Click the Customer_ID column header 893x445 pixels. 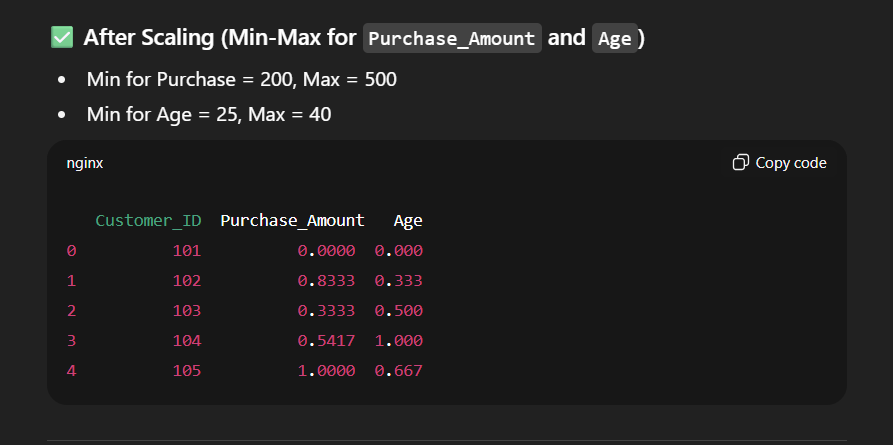point(148,220)
